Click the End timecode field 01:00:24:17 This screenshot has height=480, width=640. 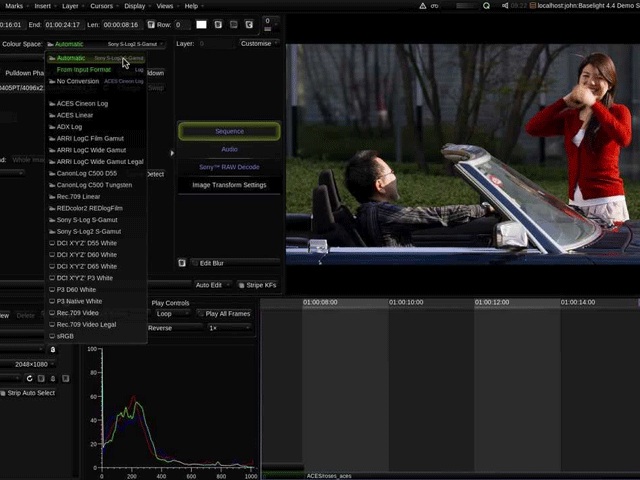63,25
